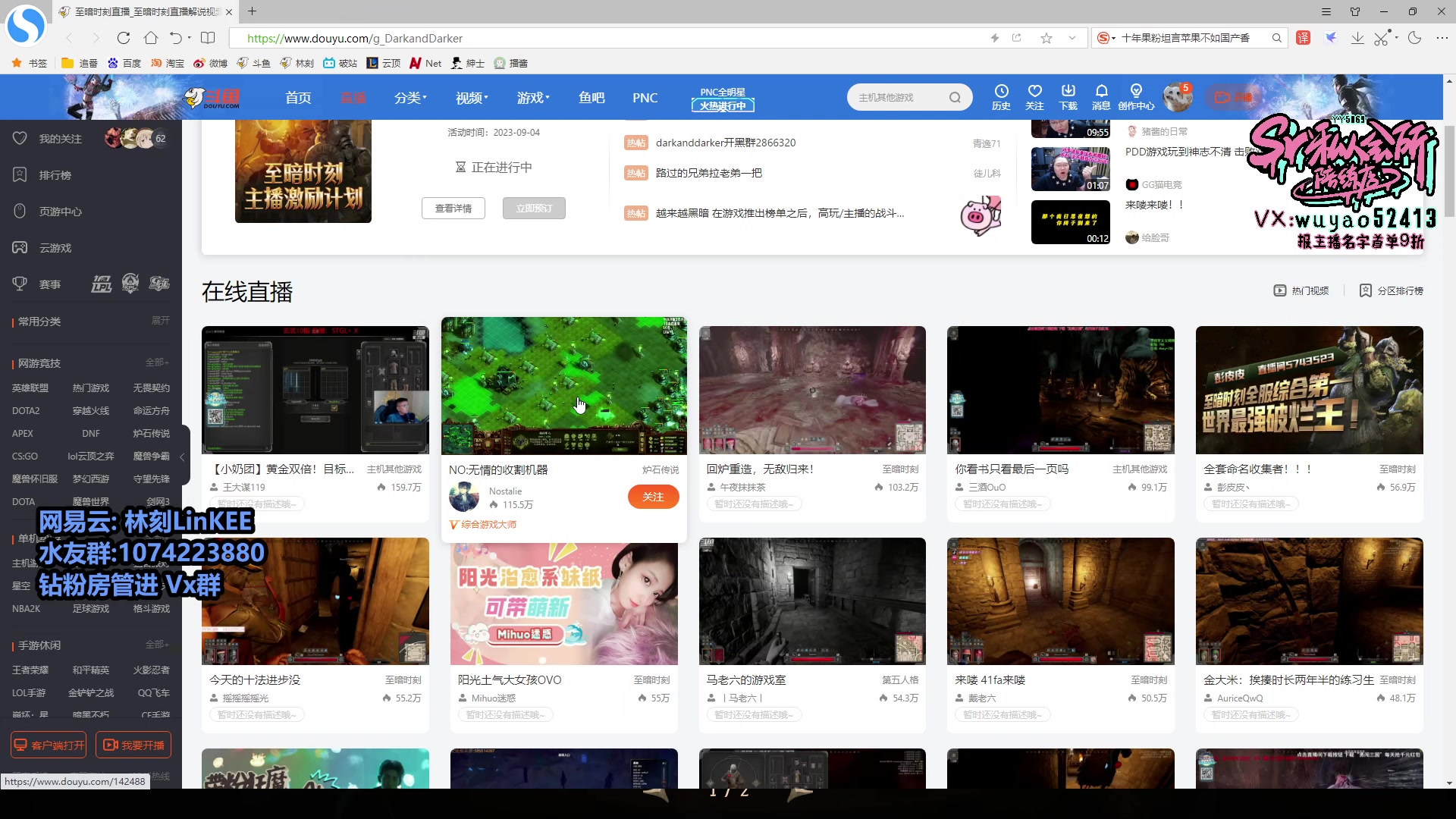This screenshot has width=1456, height=819.
Task: Open 云游戏 in sidebar
Action: click(x=55, y=248)
